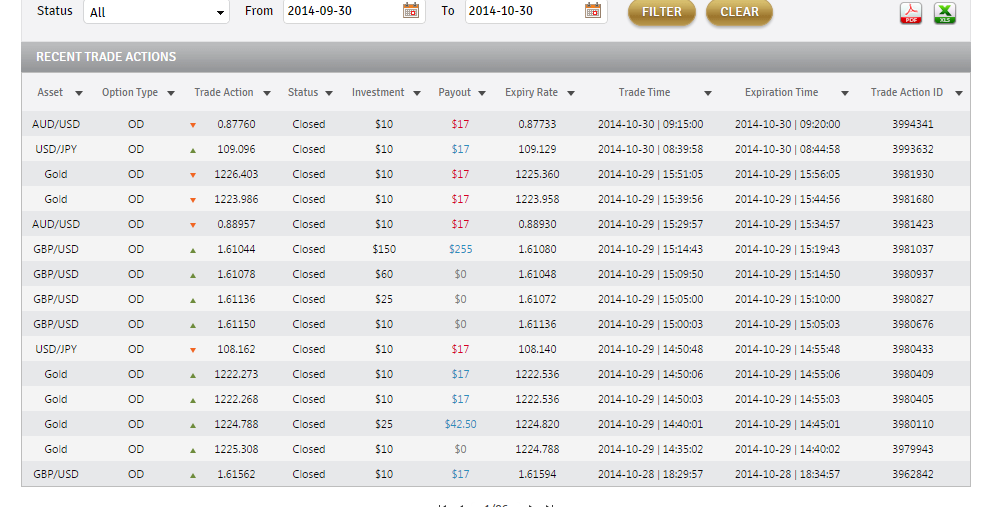Click trade action rate 1225.308

click(x=236, y=449)
